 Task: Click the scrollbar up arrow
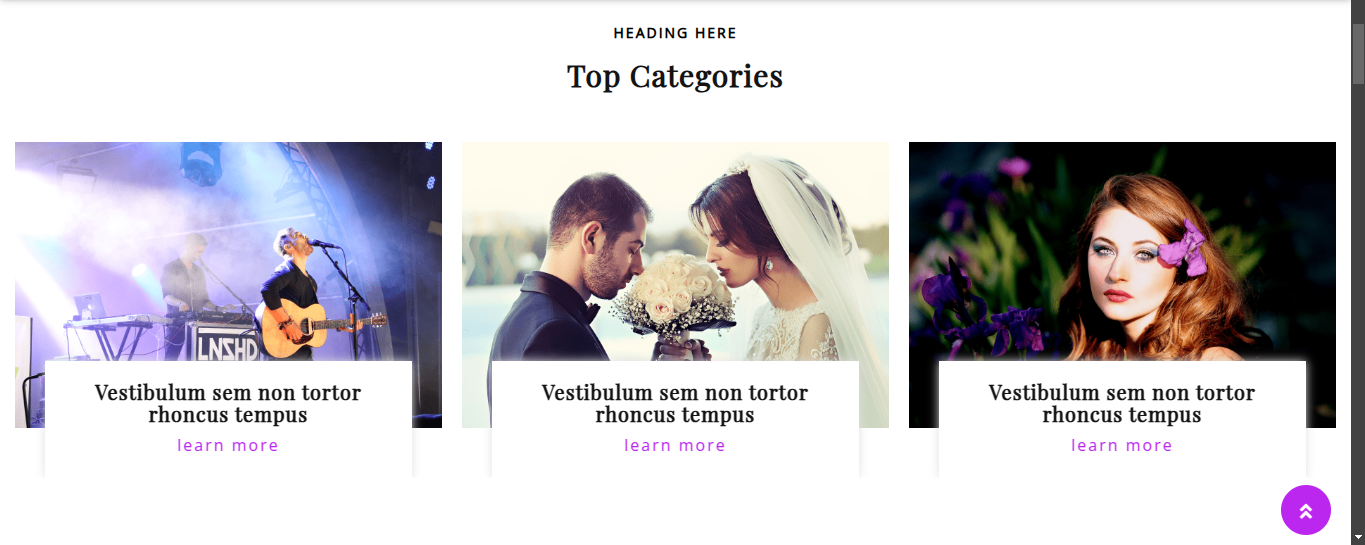1358,8
